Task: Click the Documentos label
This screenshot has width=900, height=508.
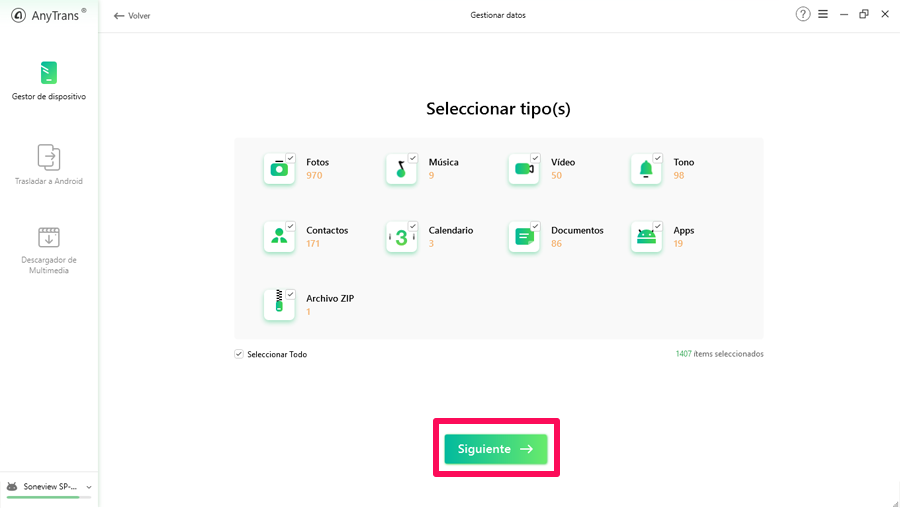Action: (577, 230)
